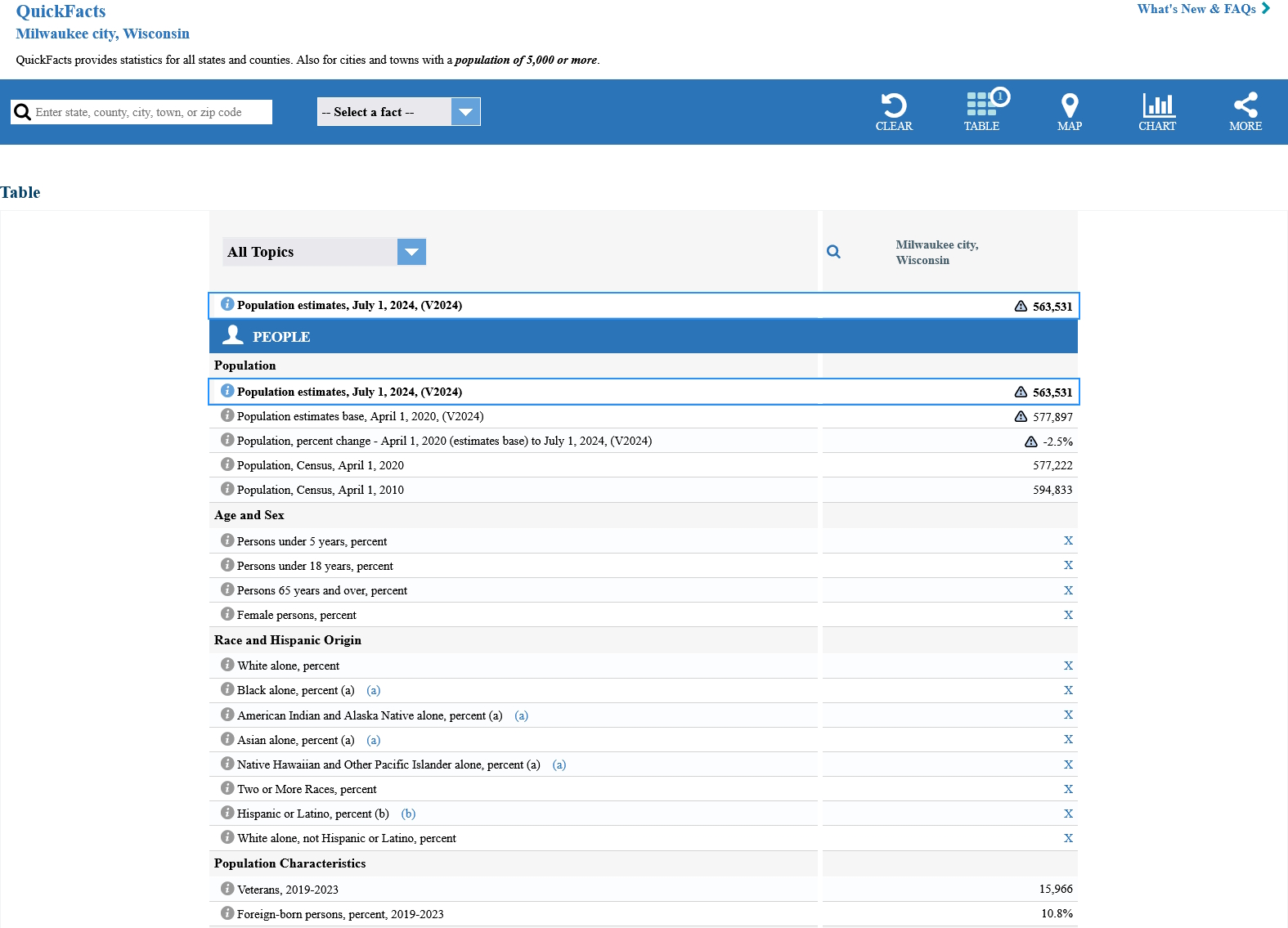
Task: Click footnote (a) link beside Black alone
Action: (x=374, y=691)
